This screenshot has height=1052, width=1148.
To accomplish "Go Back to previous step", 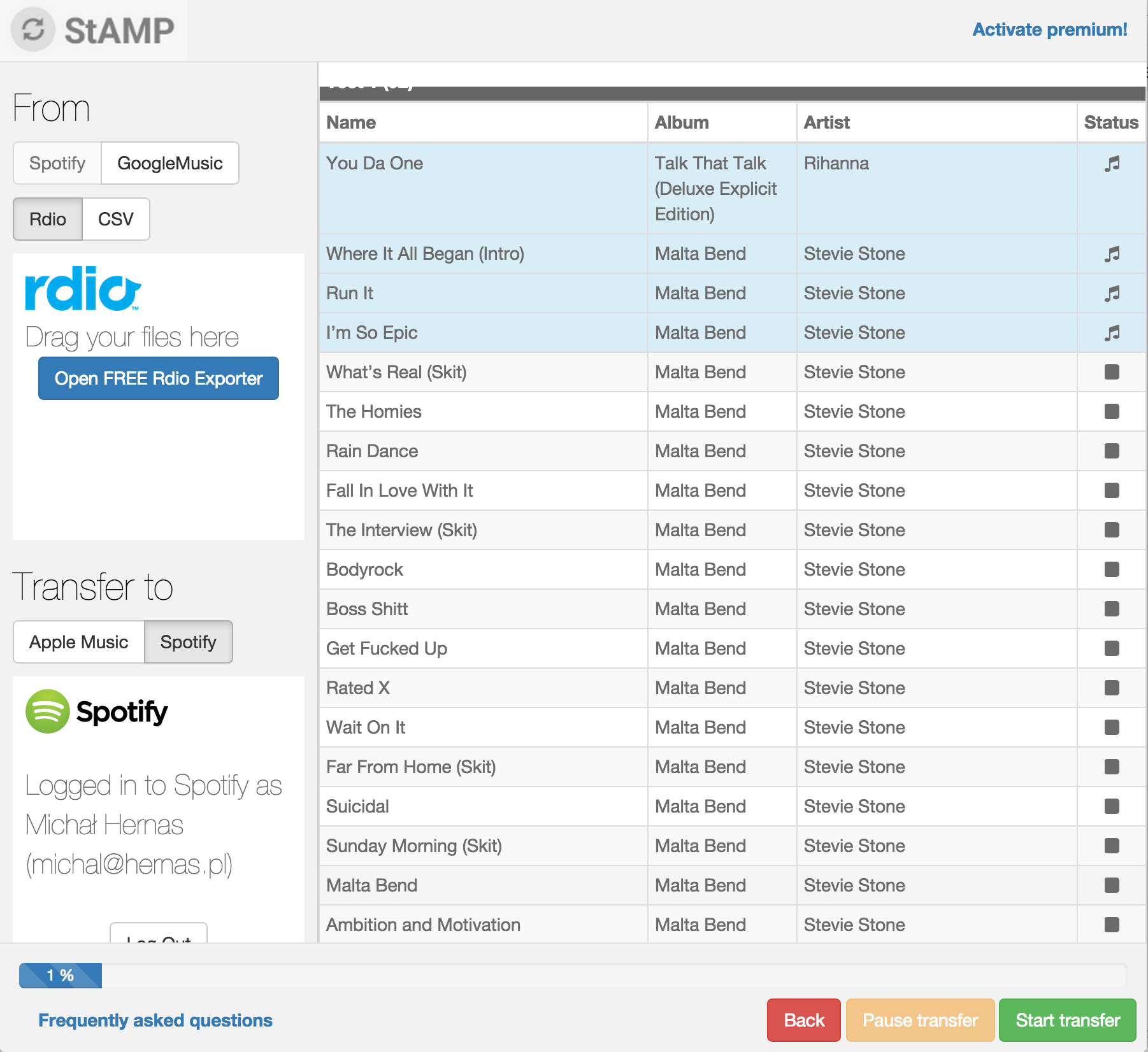I will pyautogui.click(x=804, y=1020).
